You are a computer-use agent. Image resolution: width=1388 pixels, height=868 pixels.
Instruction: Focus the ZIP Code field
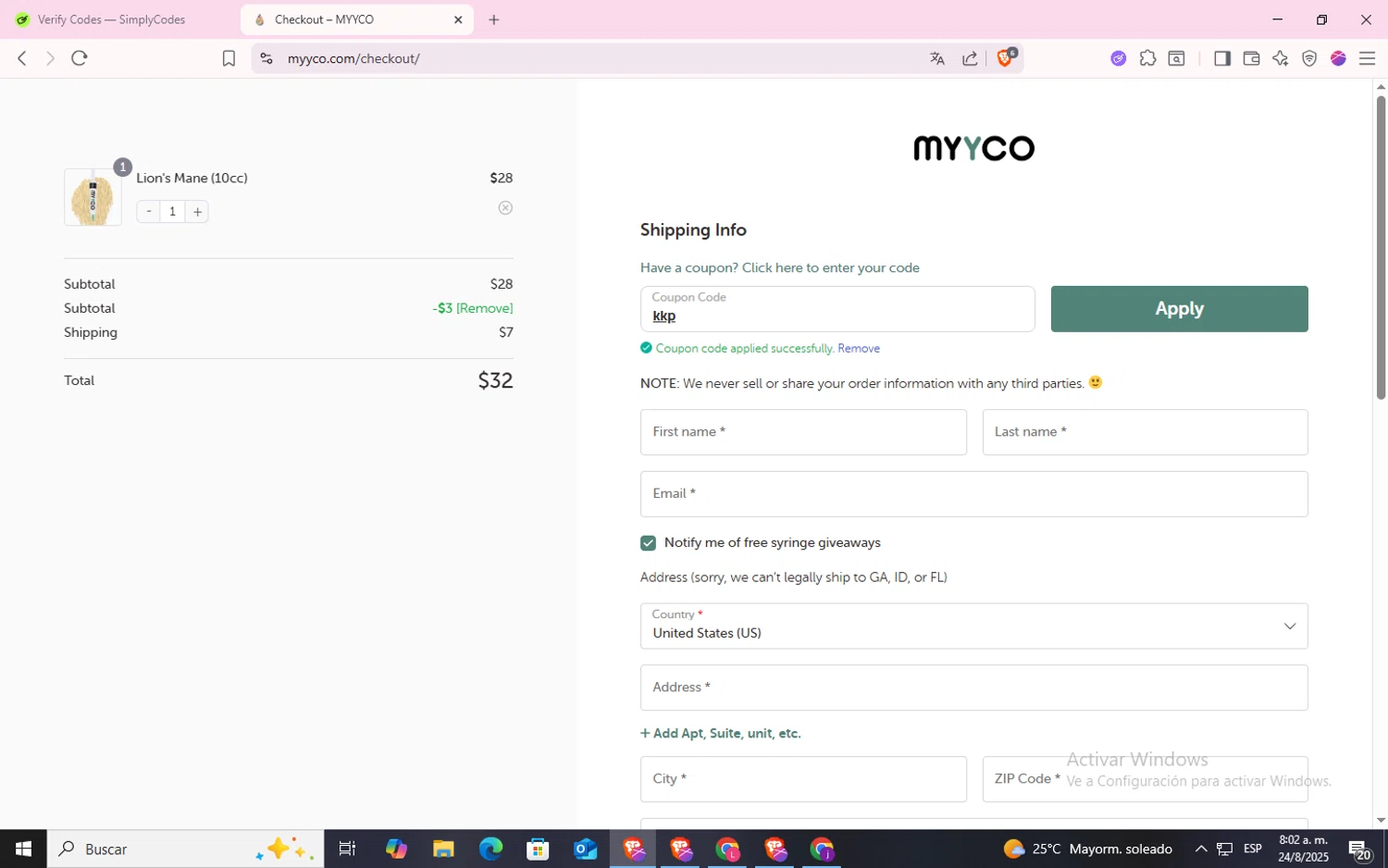[1145, 779]
